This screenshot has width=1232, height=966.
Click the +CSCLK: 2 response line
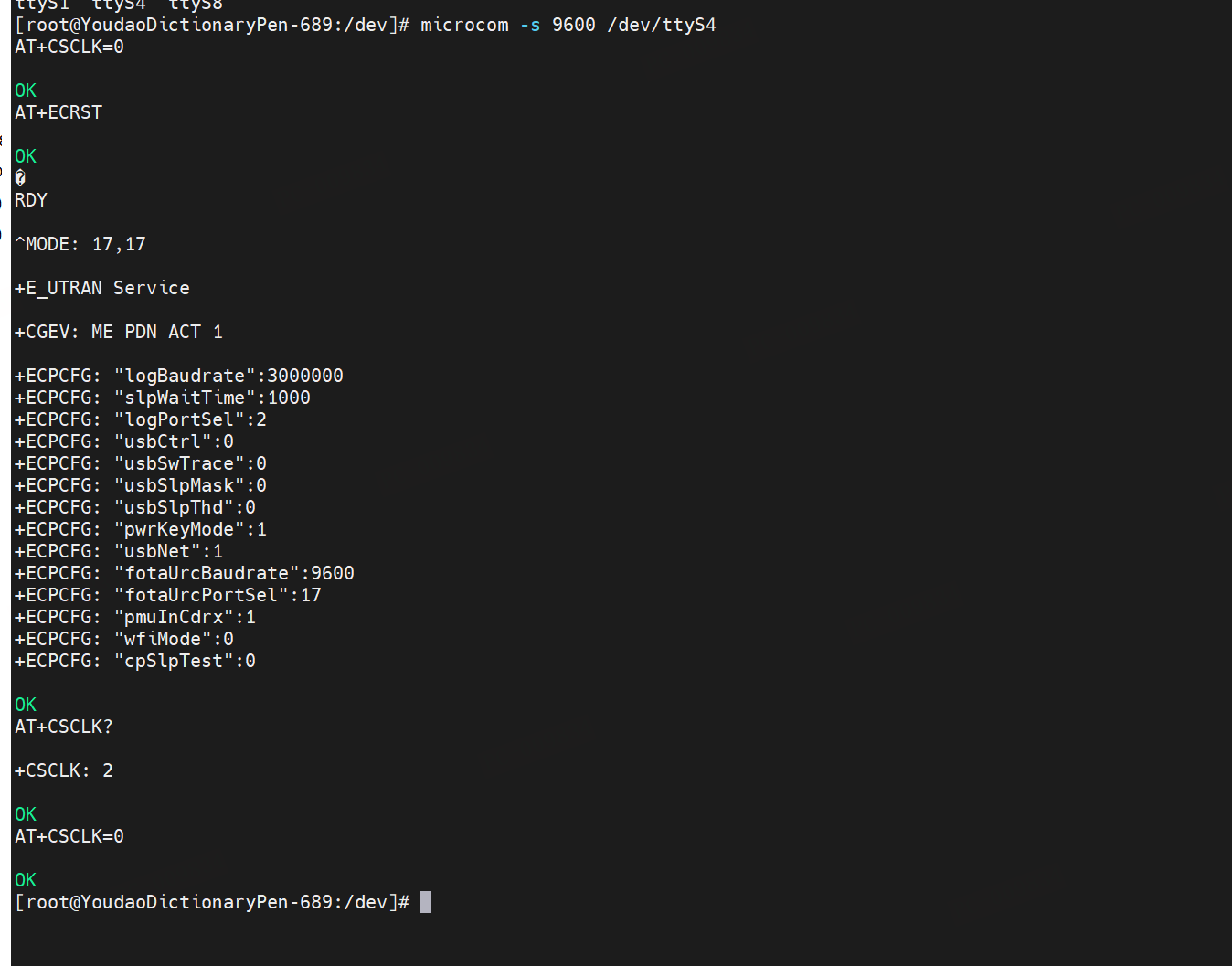(64, 770)
